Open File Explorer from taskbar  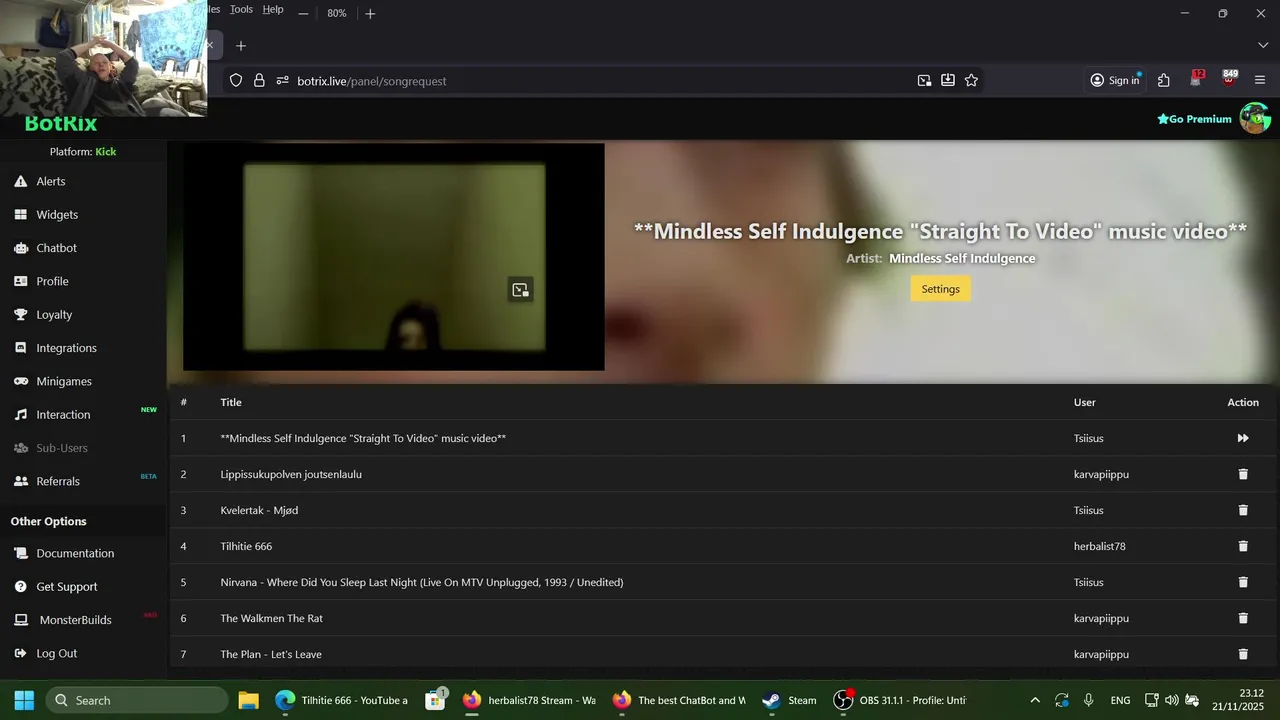click(x=248, y=700)
